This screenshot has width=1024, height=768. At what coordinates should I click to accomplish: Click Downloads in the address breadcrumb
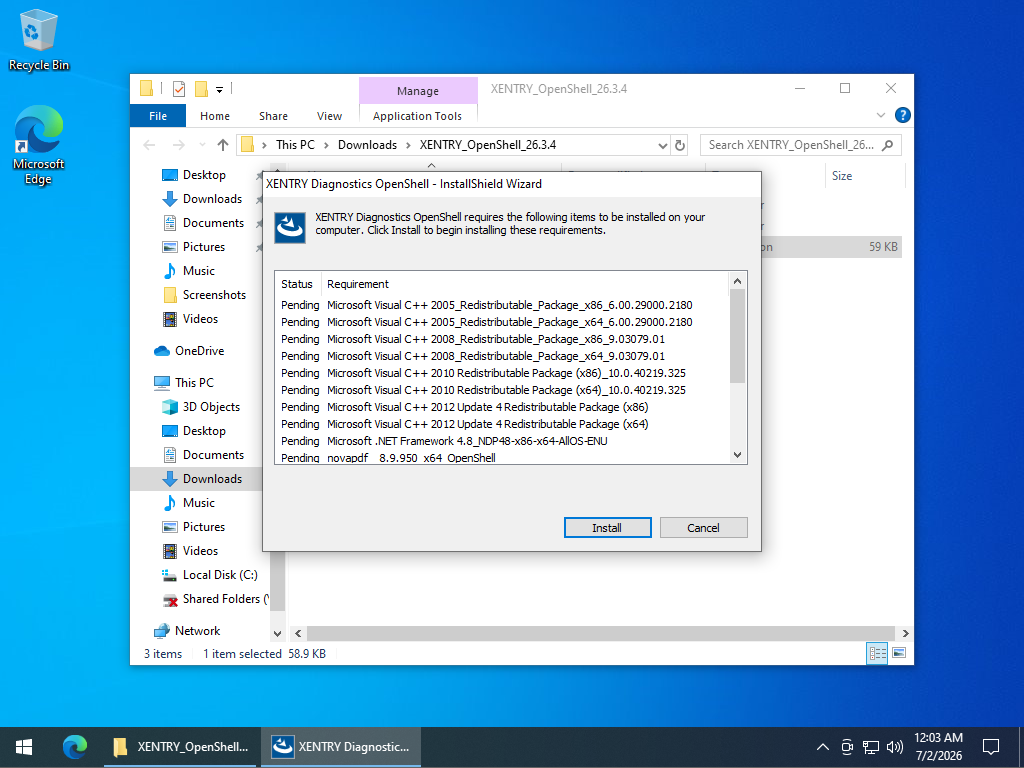click(x=367, y=145)
